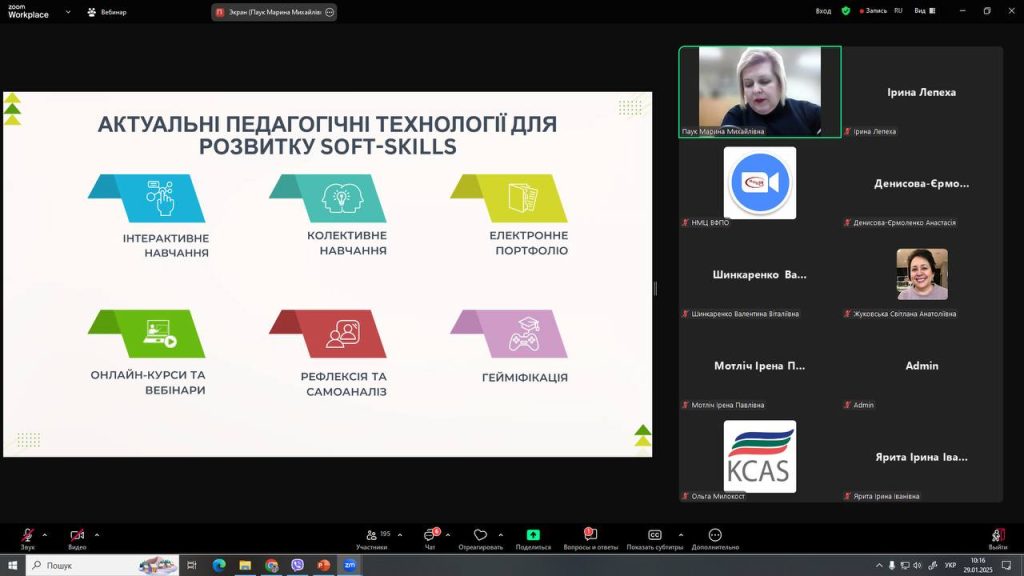Open Вопросы и ответы Q&A panel

pos(589,536)
